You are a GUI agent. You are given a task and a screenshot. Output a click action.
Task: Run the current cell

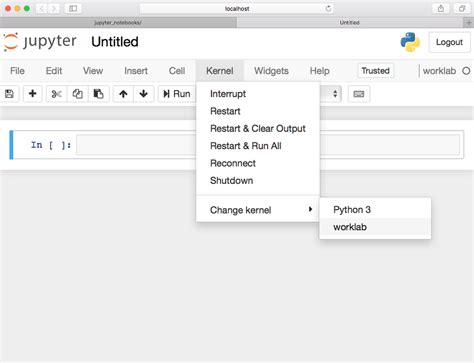coord(177,94)
